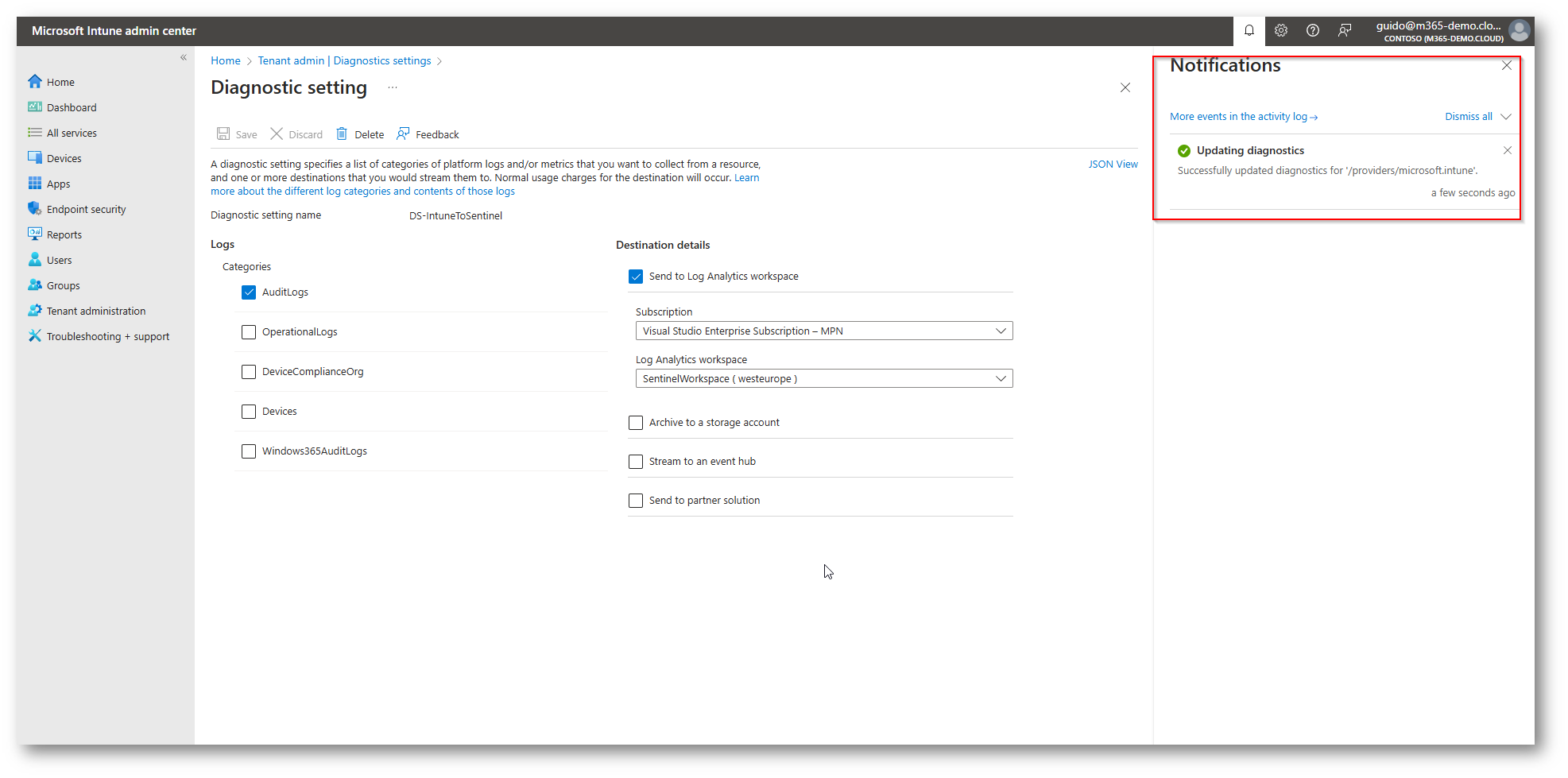Click the Home icon in sidebar

click(35, 81)
